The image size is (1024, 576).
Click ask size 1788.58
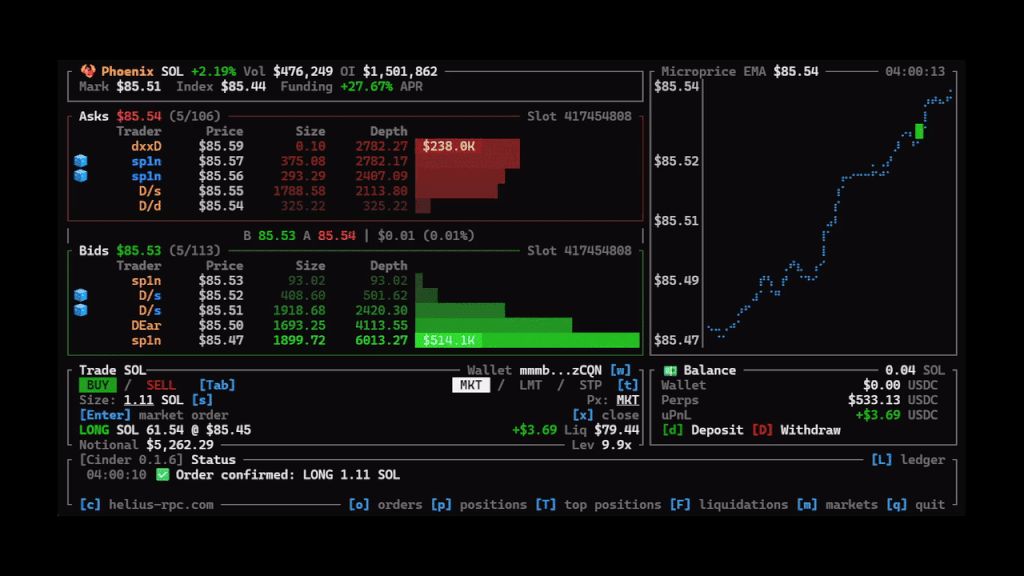click(299, 191)
